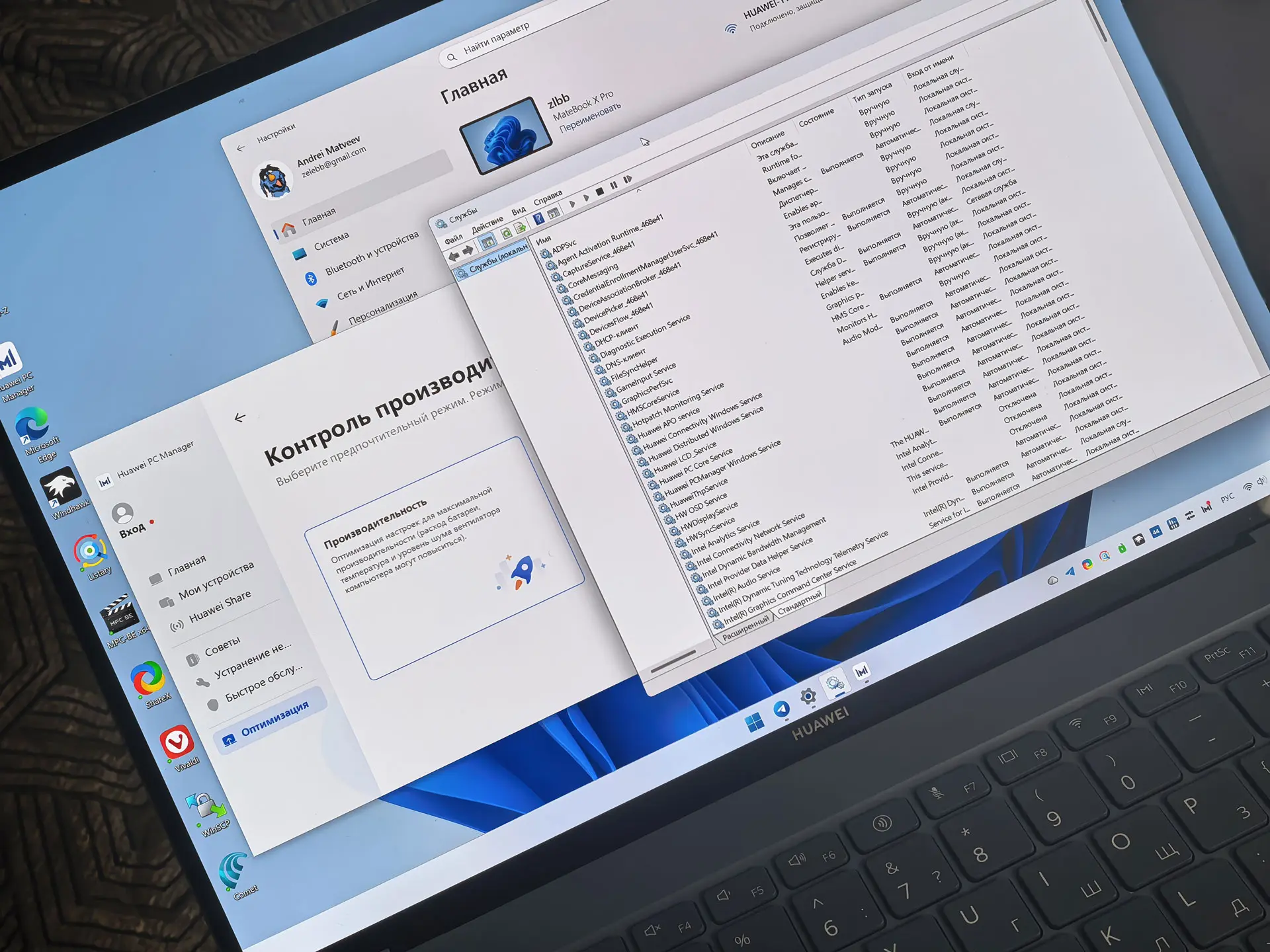Screen dimensions: 1270x952
Task: Click the Windows Start button on taskbar
Action: pos(754,723)
